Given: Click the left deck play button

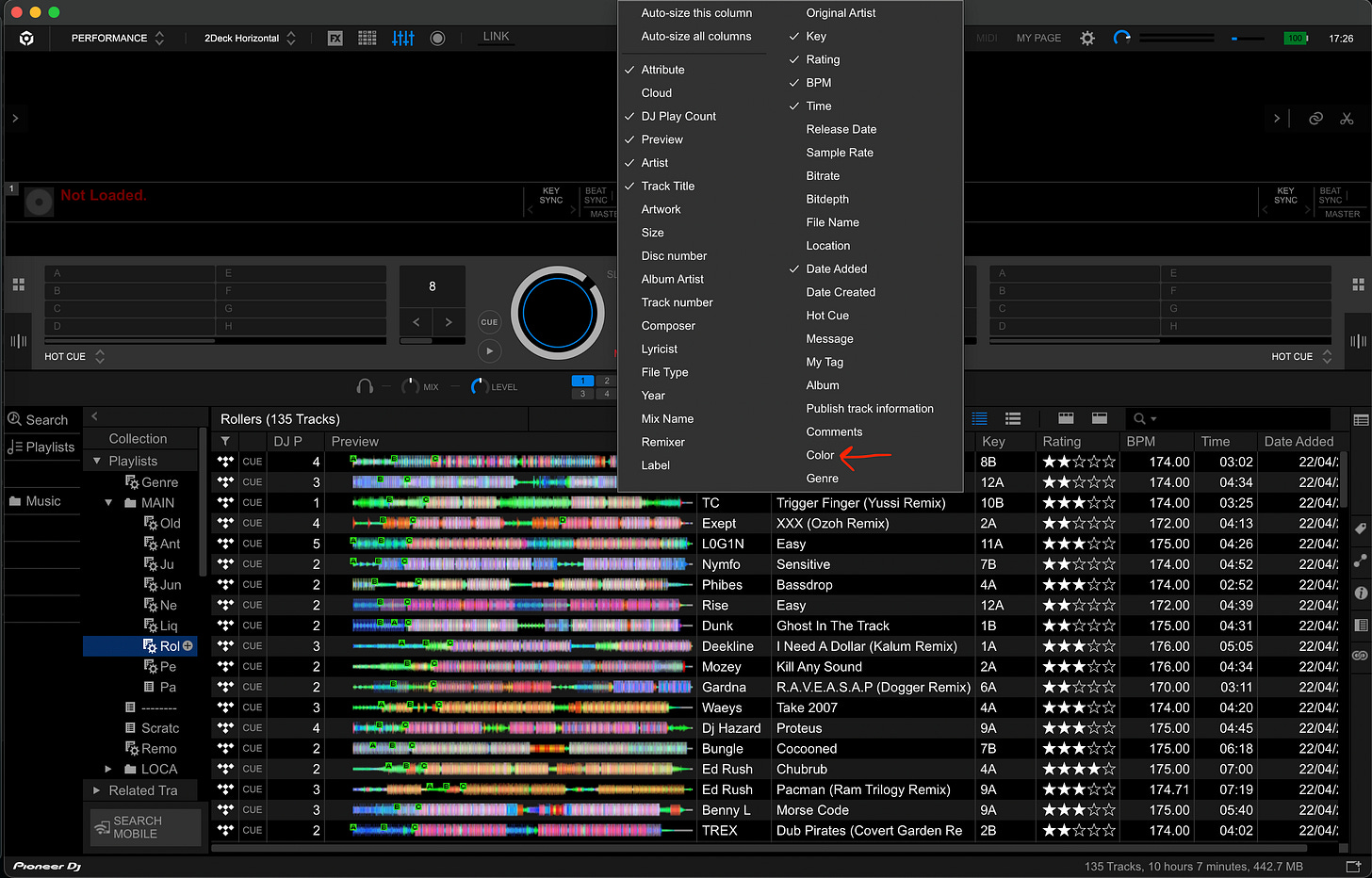Looking at the screenshot, I should click(x=489, y=351).
